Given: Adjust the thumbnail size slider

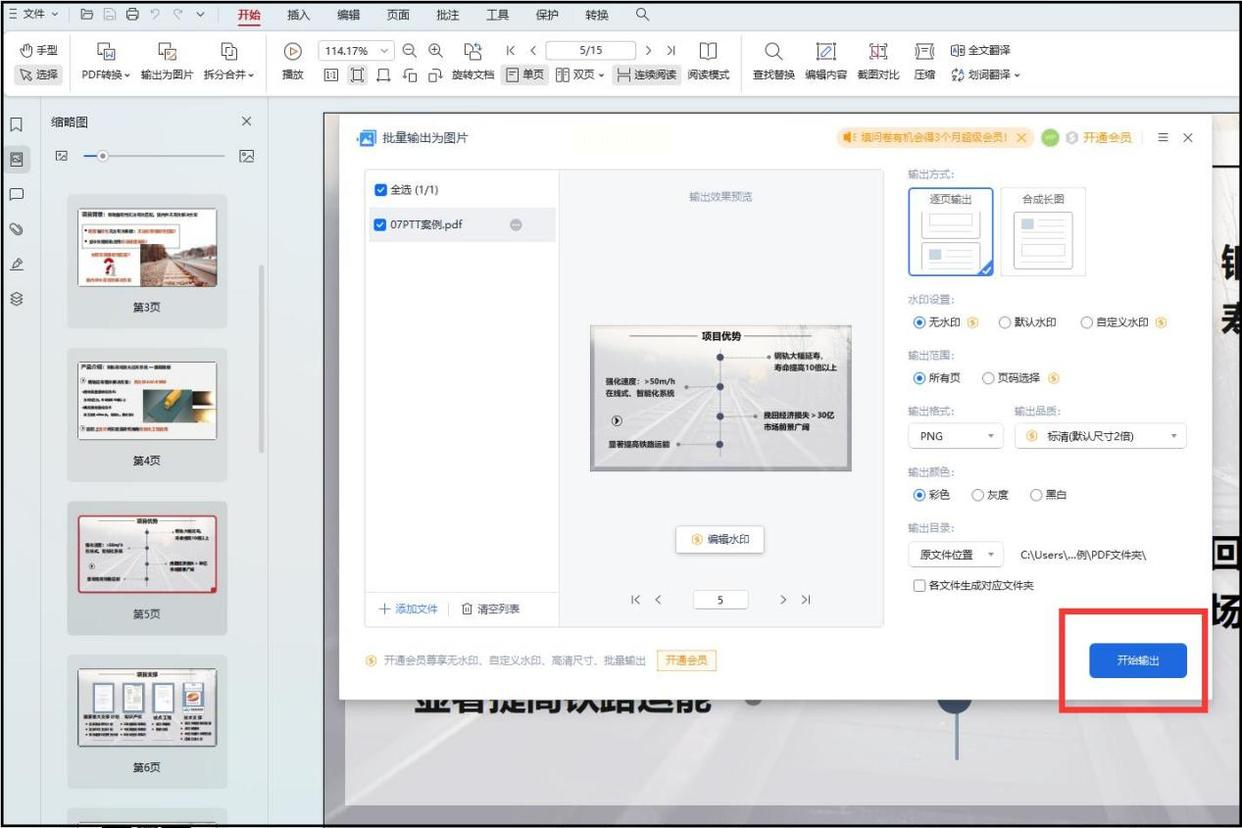Looking at the screenshot, I should (102, 156).
